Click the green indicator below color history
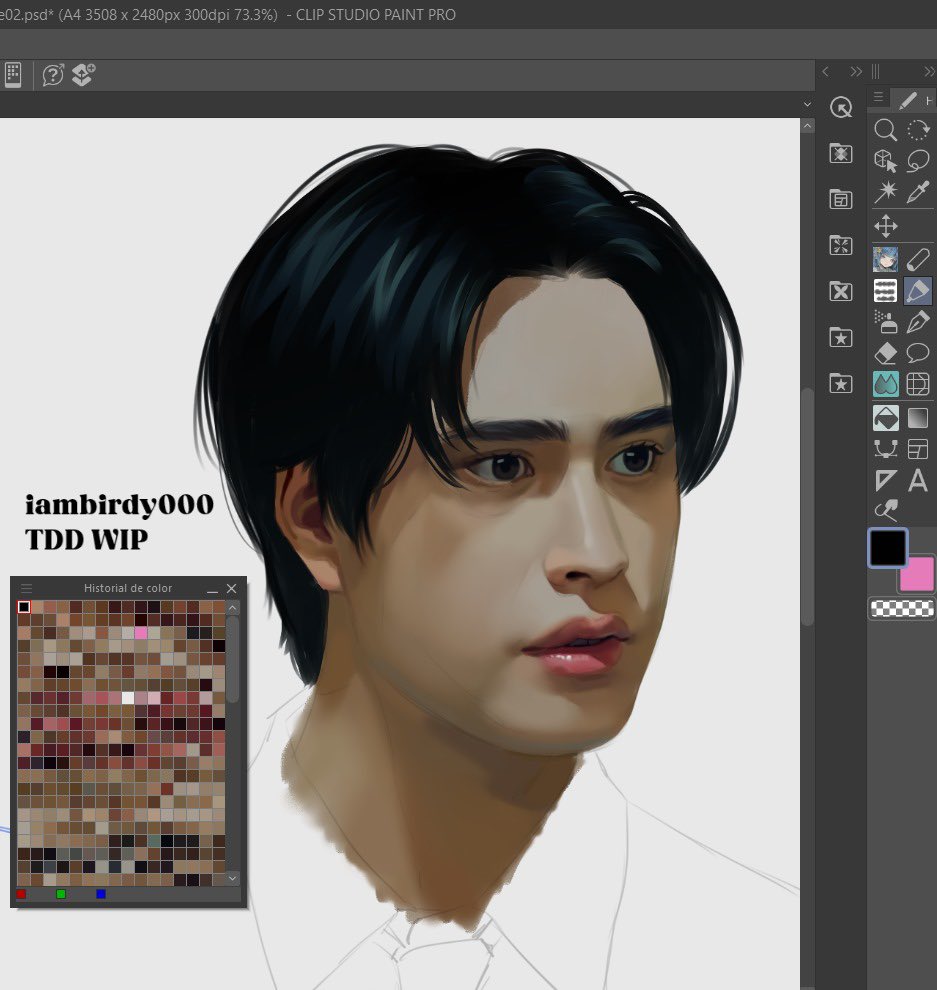 coord(61,894)
